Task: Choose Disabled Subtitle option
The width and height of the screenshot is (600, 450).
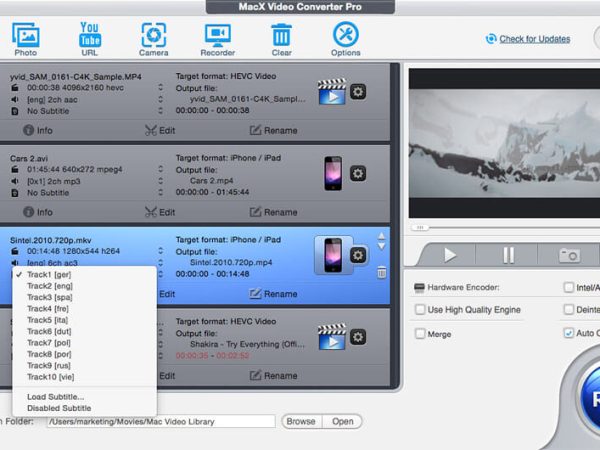Action: click(85, 408)
